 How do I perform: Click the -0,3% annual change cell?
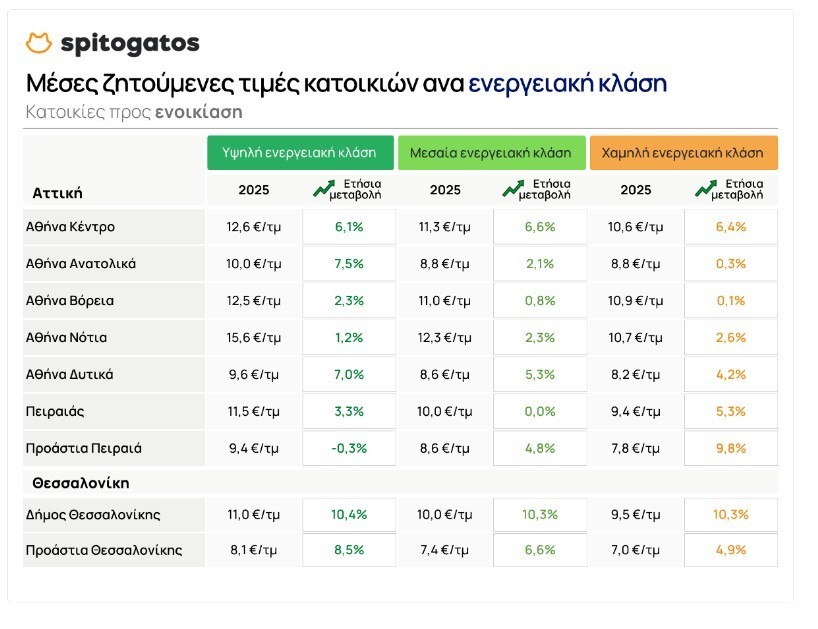348,448
